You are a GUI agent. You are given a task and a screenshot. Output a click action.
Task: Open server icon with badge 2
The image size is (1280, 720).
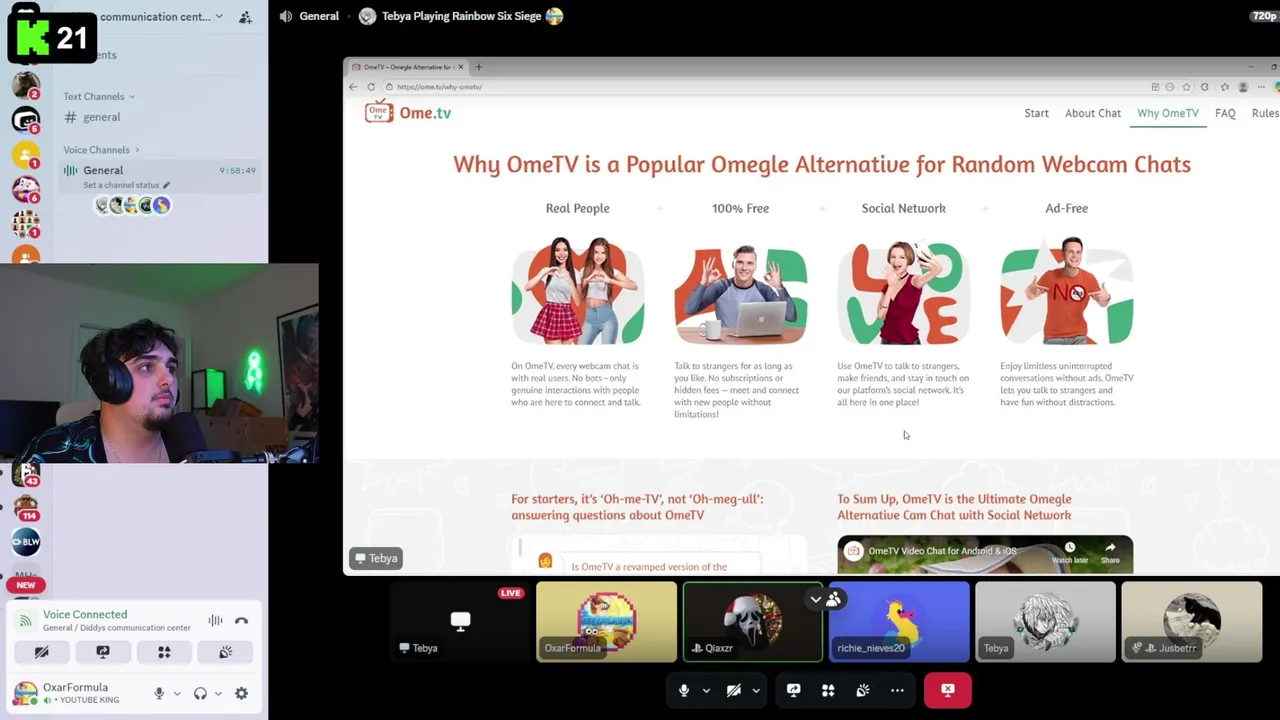(26, 86)
